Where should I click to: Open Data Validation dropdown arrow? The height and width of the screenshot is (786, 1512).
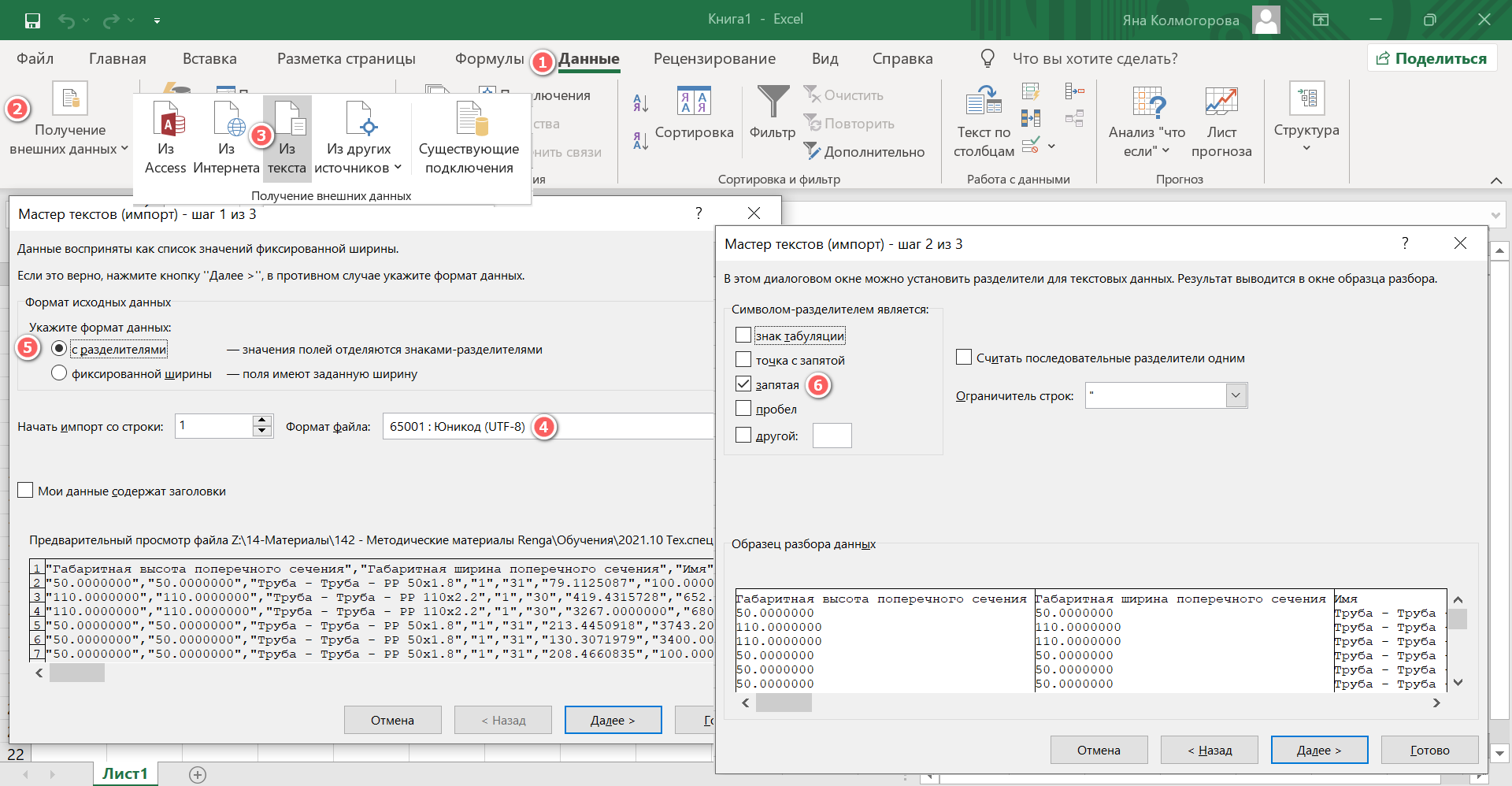click(1051, 146)
